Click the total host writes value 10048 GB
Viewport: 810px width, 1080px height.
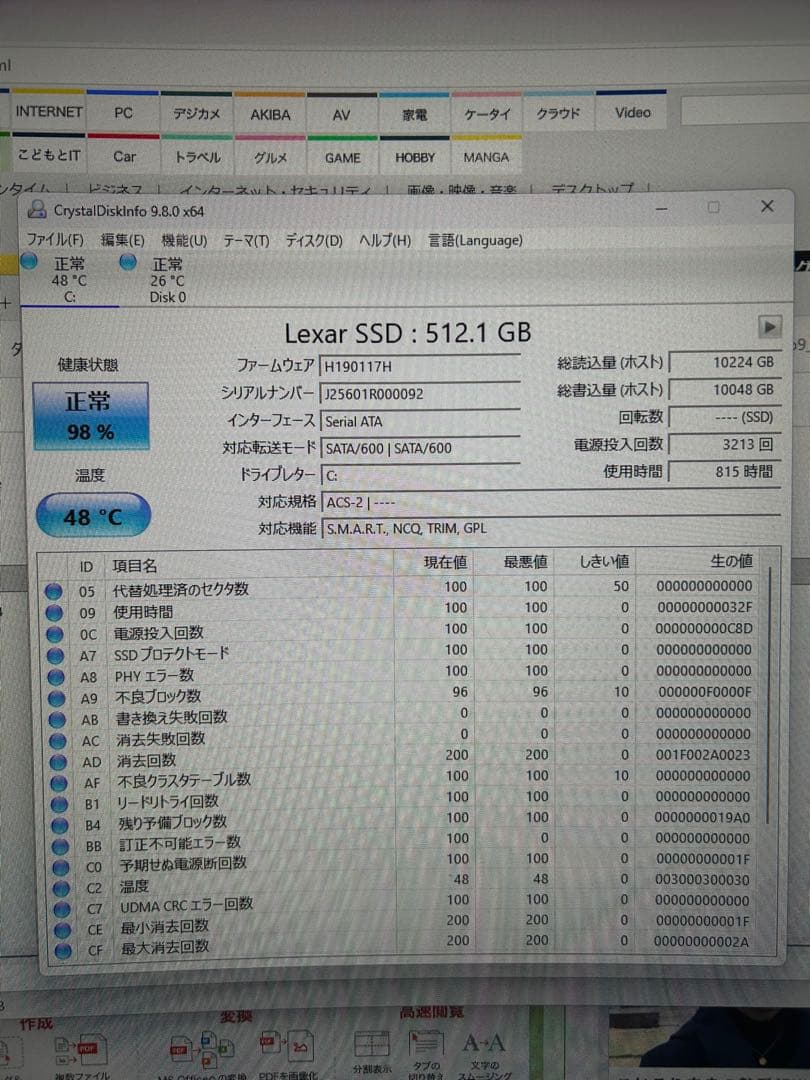point(725,390)
